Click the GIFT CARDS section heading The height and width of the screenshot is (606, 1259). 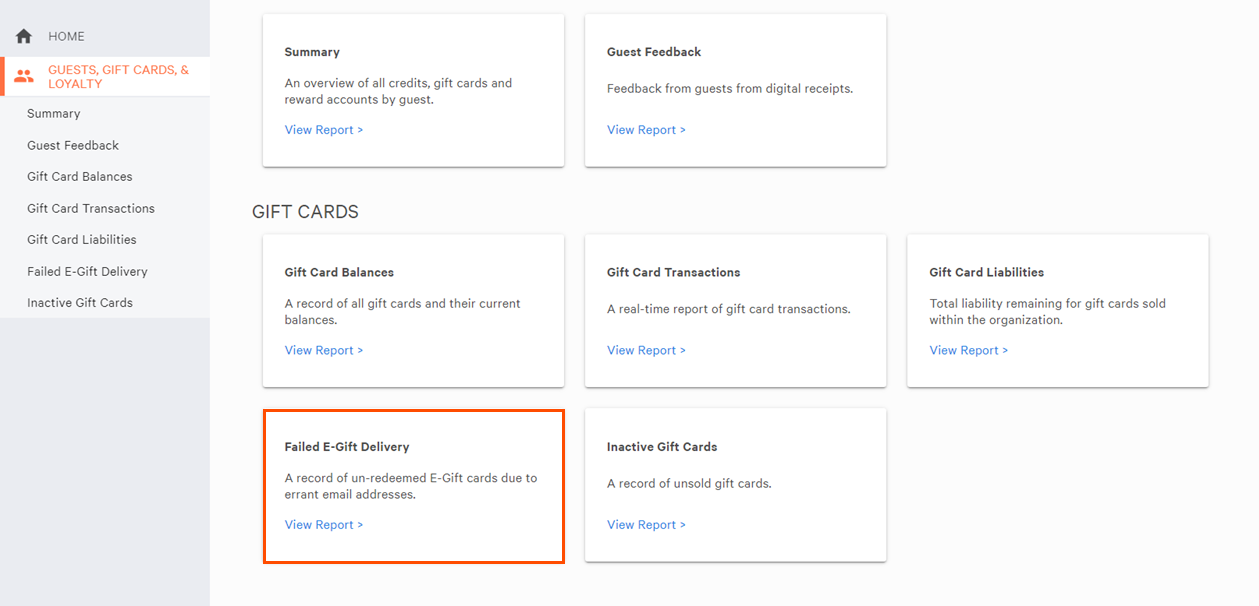305,212
